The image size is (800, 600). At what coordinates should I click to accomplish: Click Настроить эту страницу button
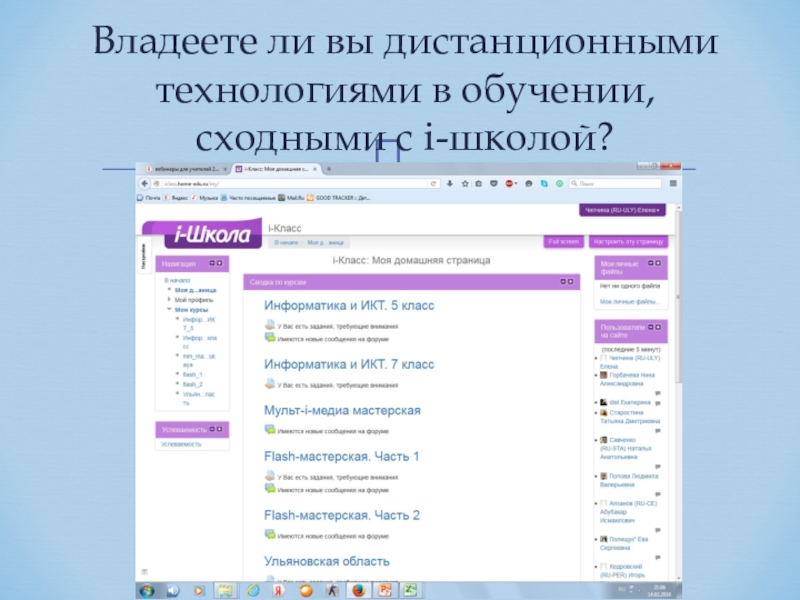[x=628, y=242]
